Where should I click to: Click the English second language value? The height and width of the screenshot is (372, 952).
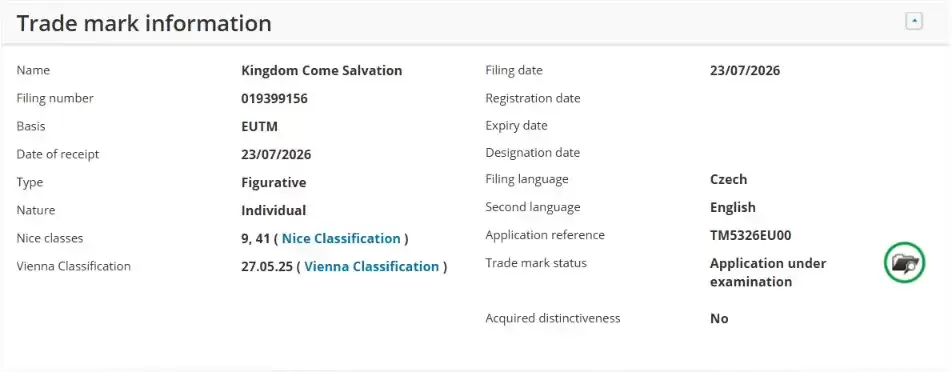tap(733, 208)
